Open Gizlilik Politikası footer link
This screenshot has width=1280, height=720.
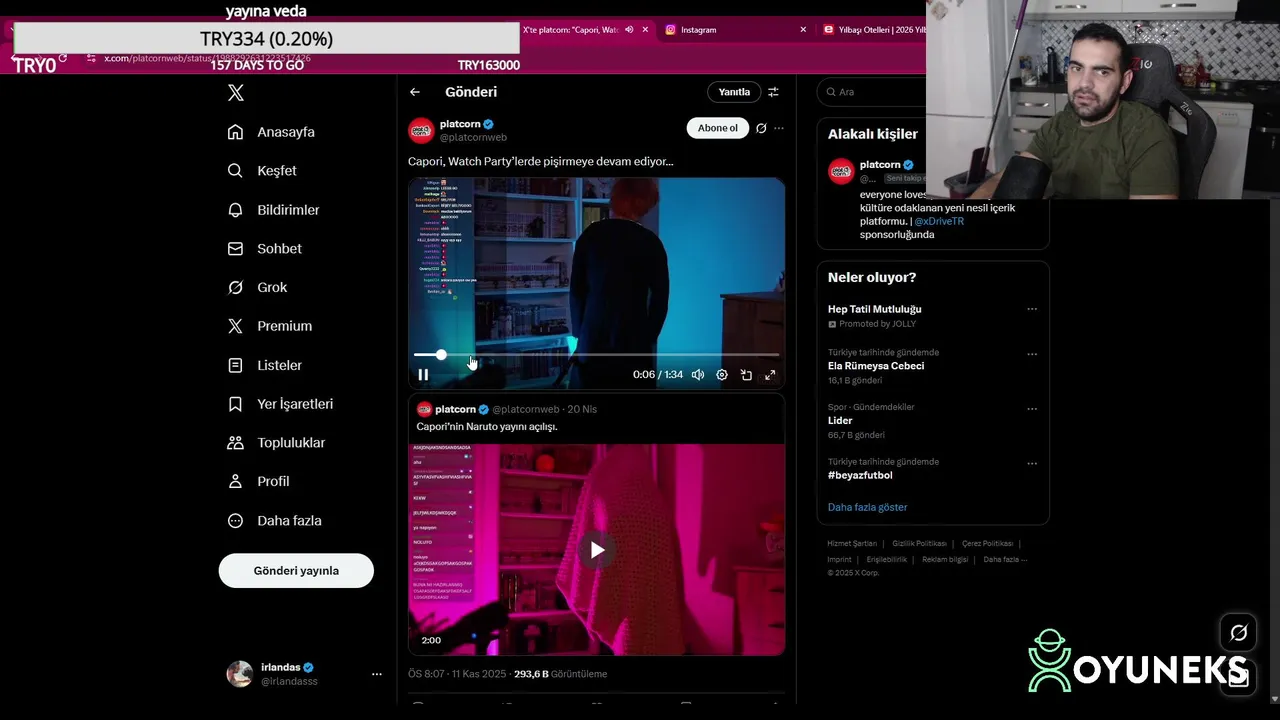(x=919, y=544)
